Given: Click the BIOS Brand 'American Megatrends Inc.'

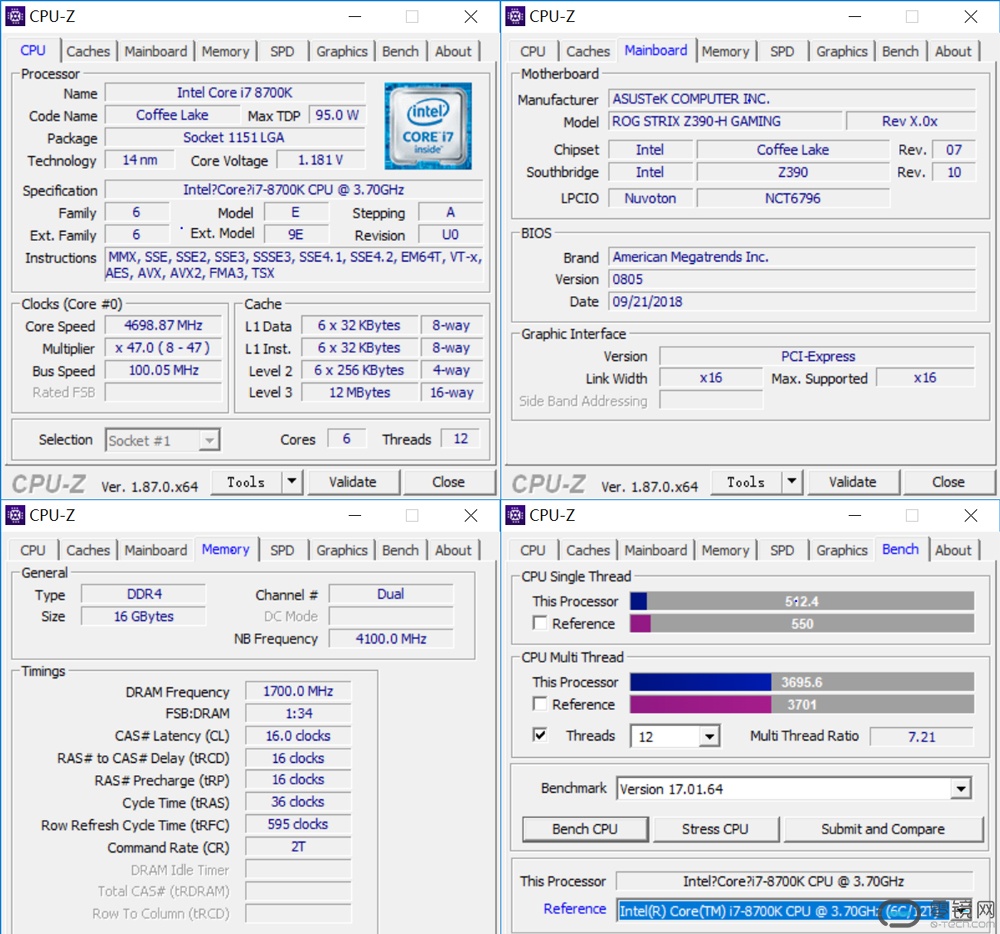Looking at the screenshot, I should click(792, 257).
